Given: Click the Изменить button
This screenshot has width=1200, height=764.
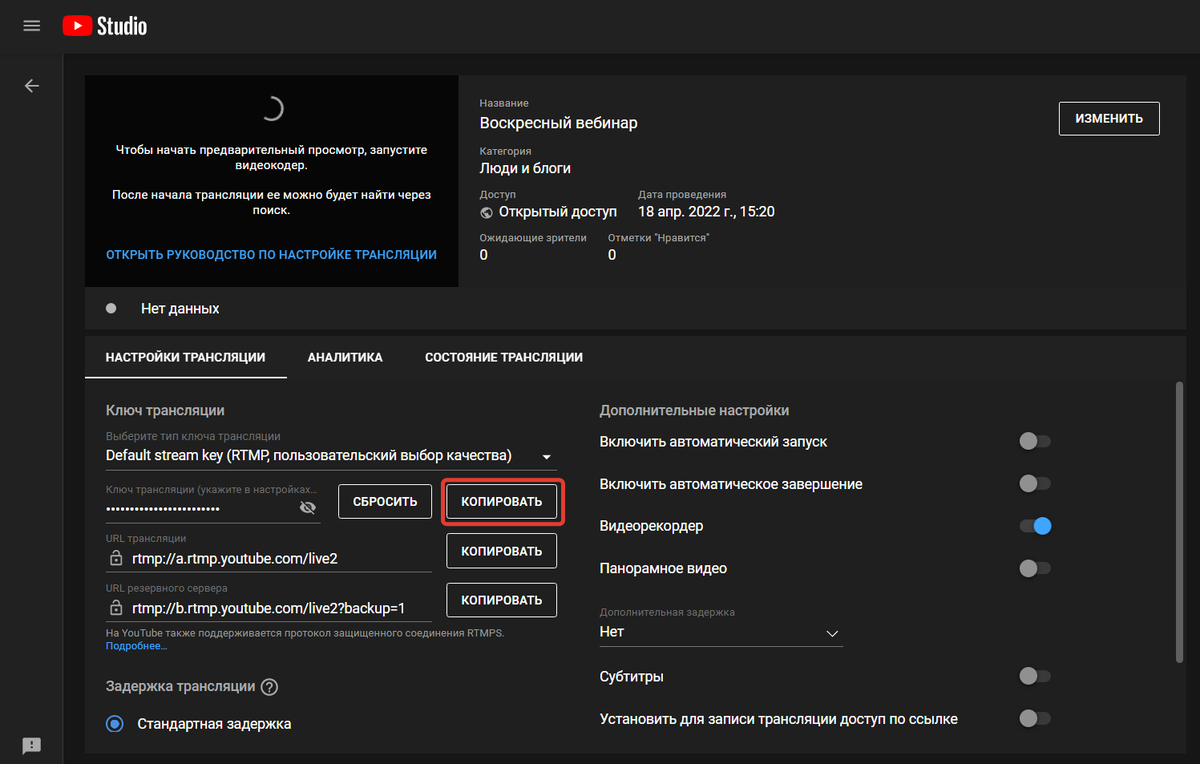Looking at the screenshot, I should click(1108, 118).
